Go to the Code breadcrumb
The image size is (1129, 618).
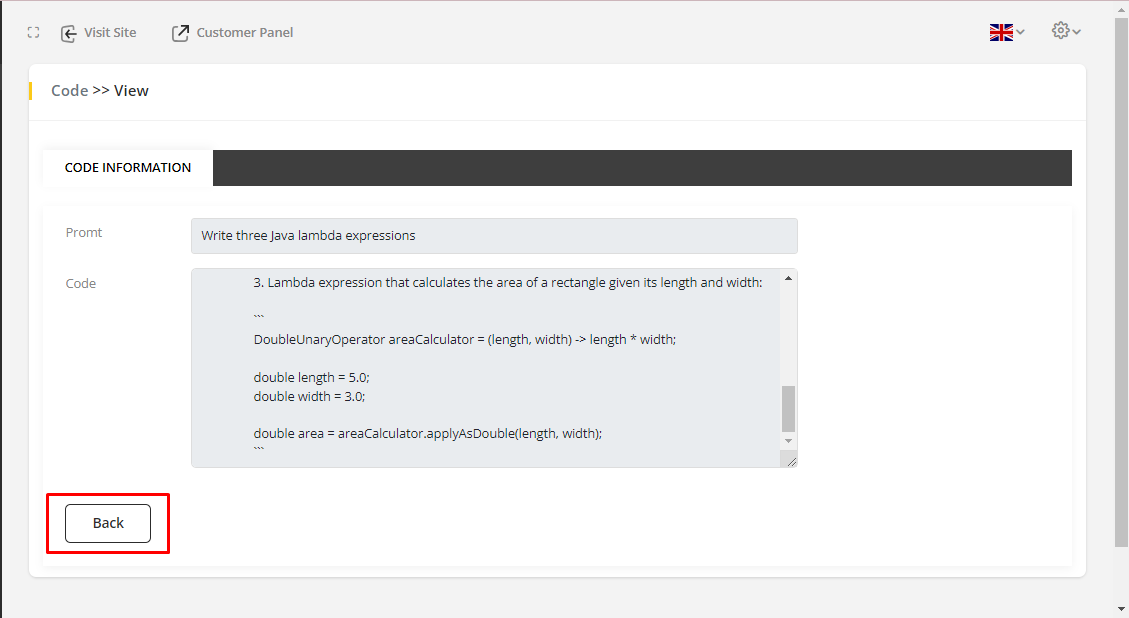pyautogui.click(x=69, y=91)
